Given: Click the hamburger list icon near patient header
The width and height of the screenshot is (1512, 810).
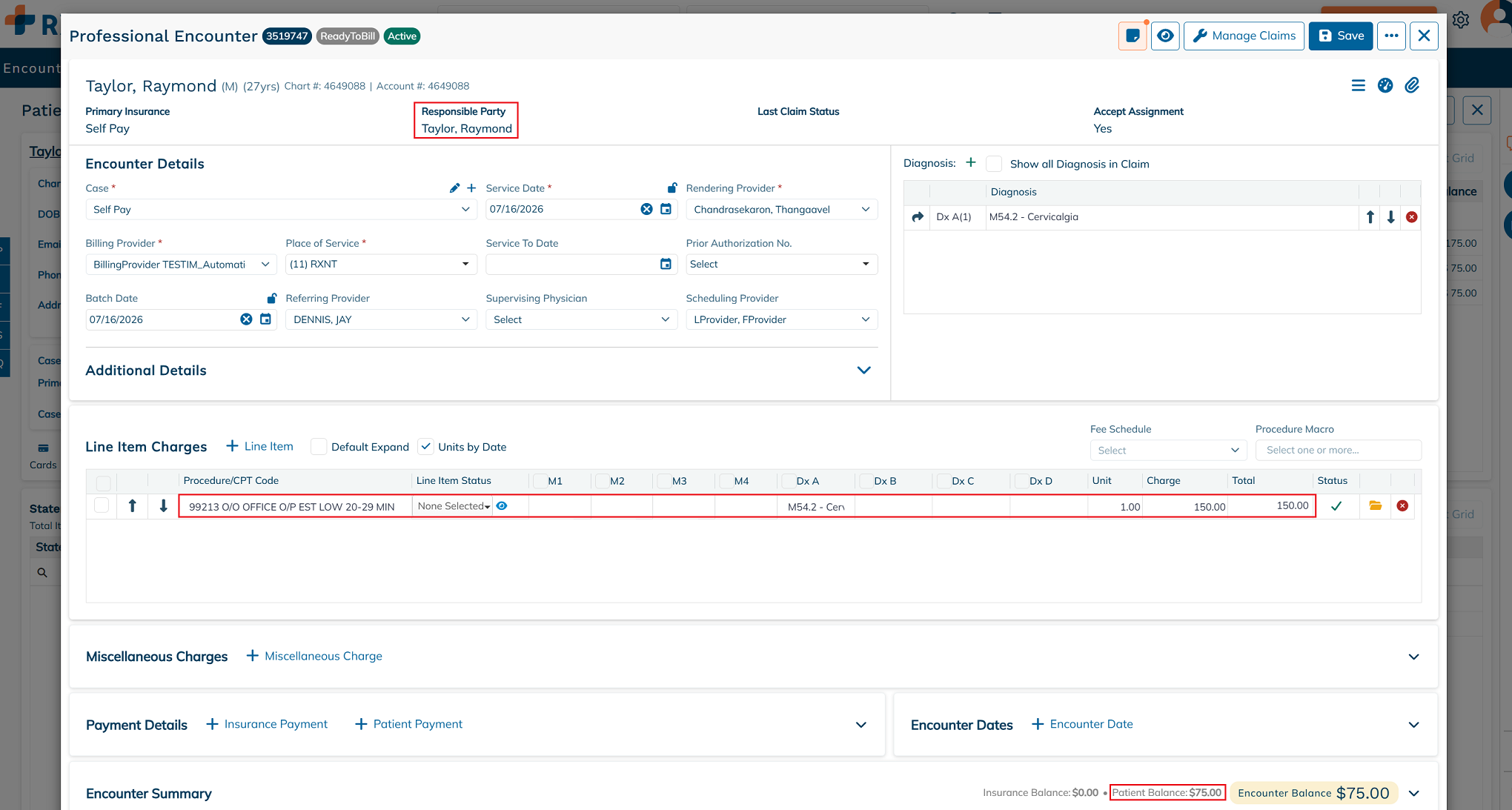Looking at the screenshot, I should click(x=1358, y=85).
